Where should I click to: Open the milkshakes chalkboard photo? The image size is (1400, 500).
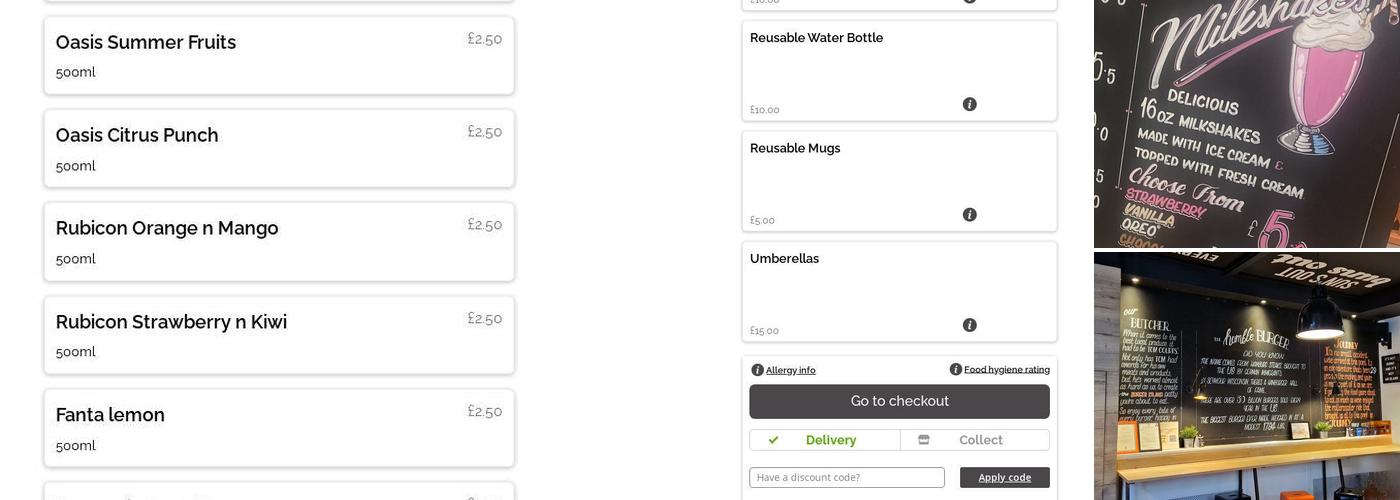[x=1246, y=123]
